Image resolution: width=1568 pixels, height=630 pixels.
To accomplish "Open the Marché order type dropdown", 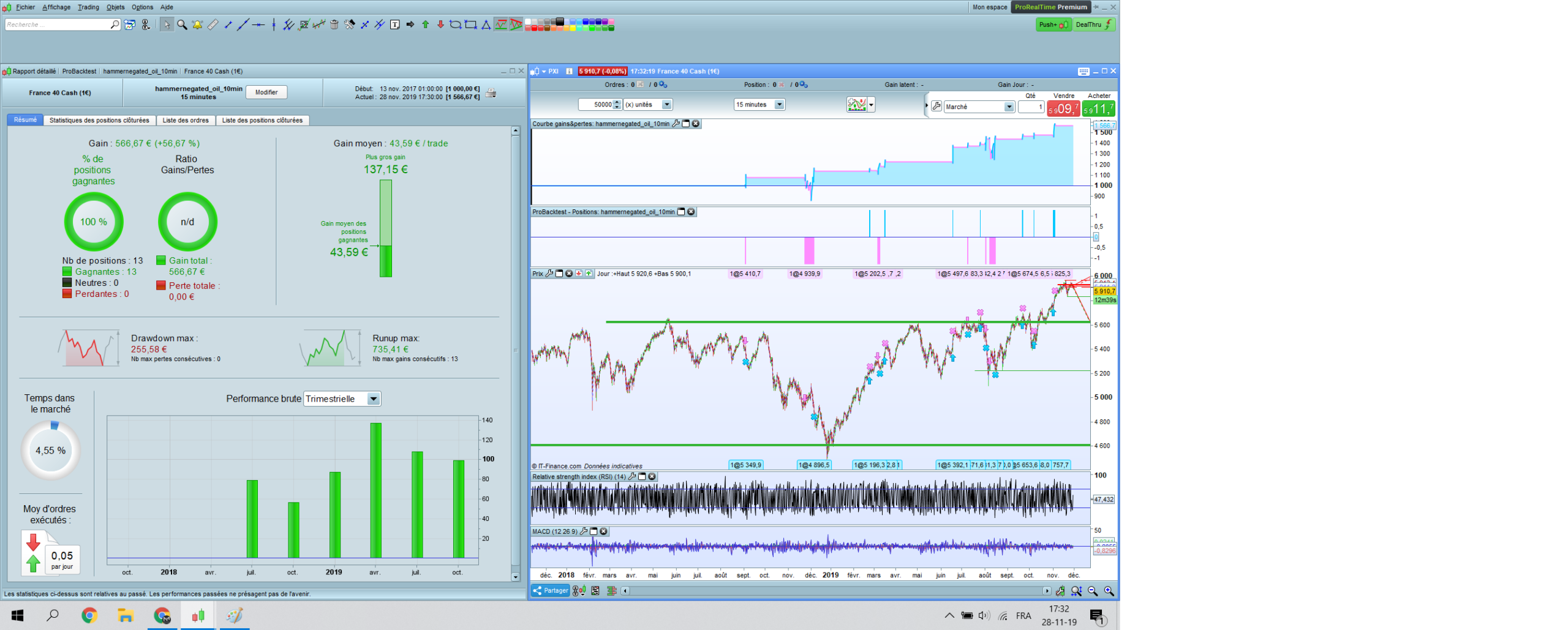I will pyautogui.click(x=979, y=107).
